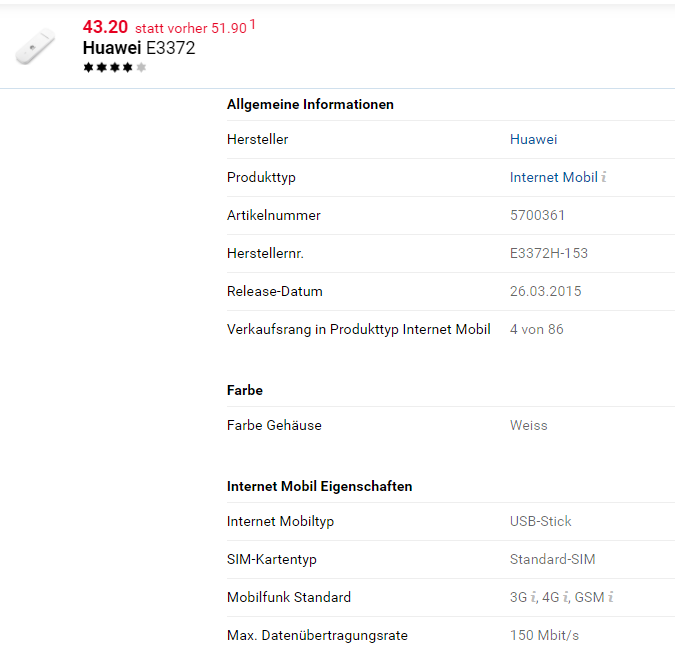This screenshot has width=675, height=668.
Task: Click the info icon after GSM
Action: coord(610,598)
